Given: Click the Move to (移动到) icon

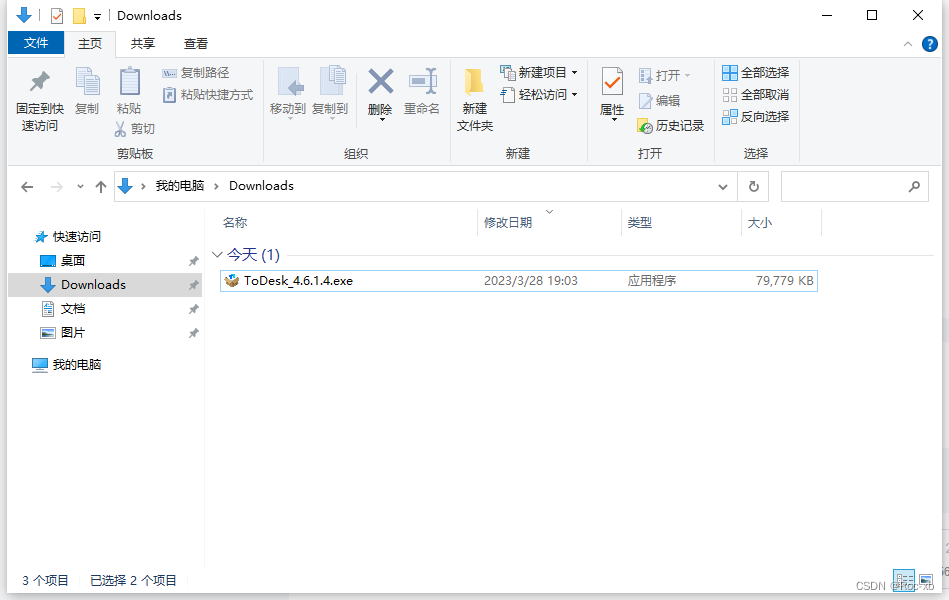Looking at the screenshot, I should (290, 81).
